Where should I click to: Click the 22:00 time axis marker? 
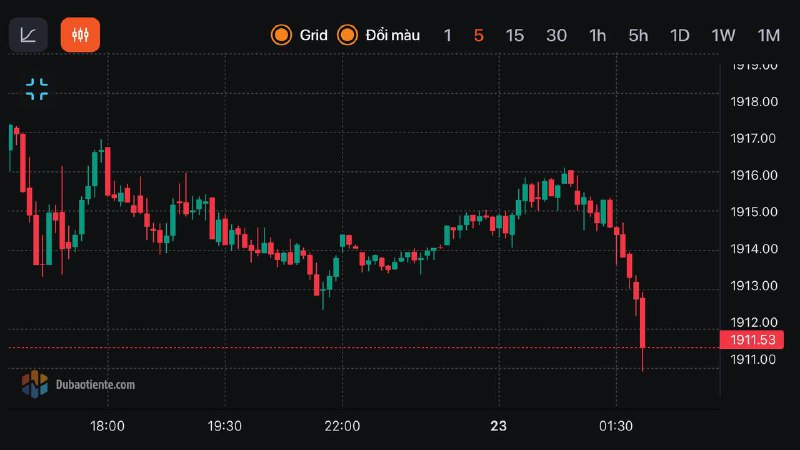click(343, 426)
